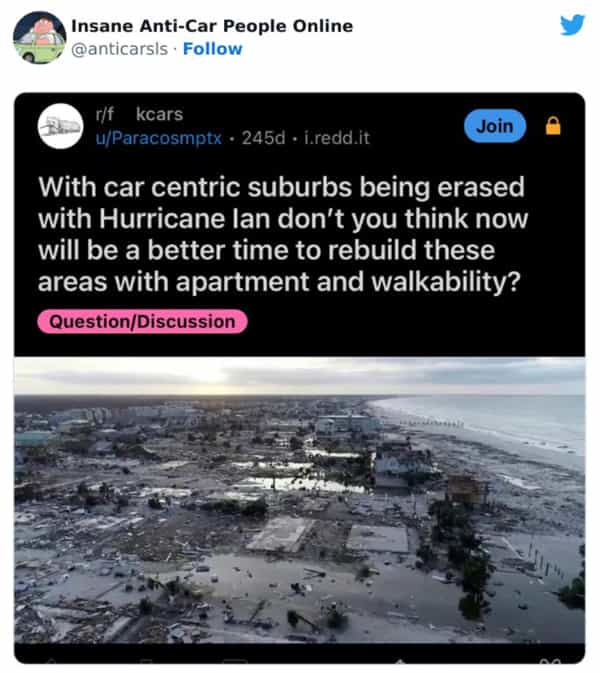The image size is (600, 673).
Task: Click the partially visible comment icon under photo
Action: pyautogui.click(x=235, y=662)
